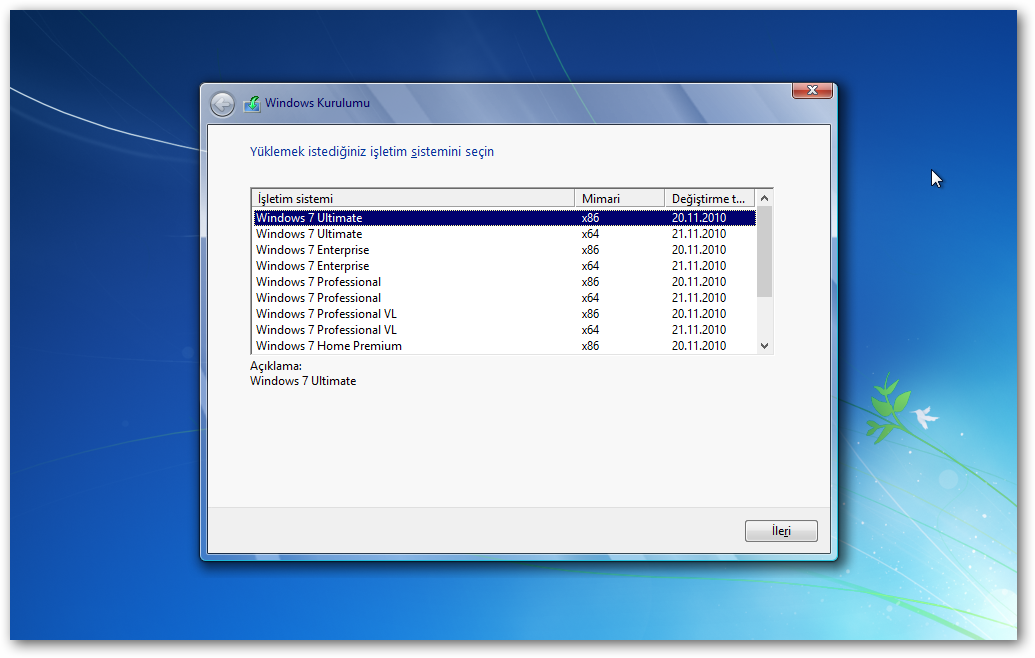The width and height of the screenshot is (1035, 658).
Task: Sort by Değiştirme t... column header
Action: pyautogui.click(x=710, y=199)
